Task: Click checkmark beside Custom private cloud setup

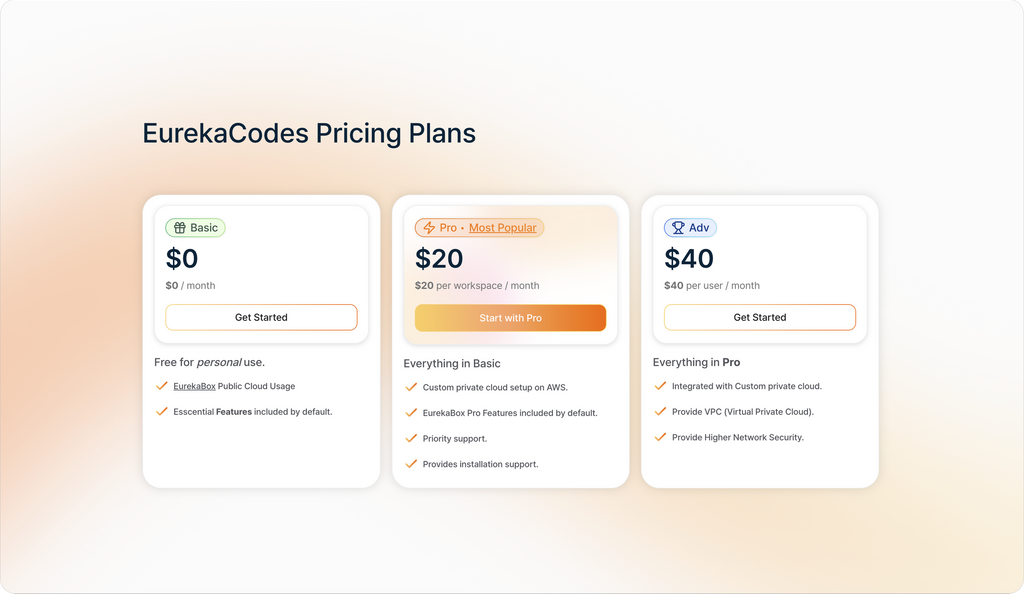Action: click(x=411, y=386)
